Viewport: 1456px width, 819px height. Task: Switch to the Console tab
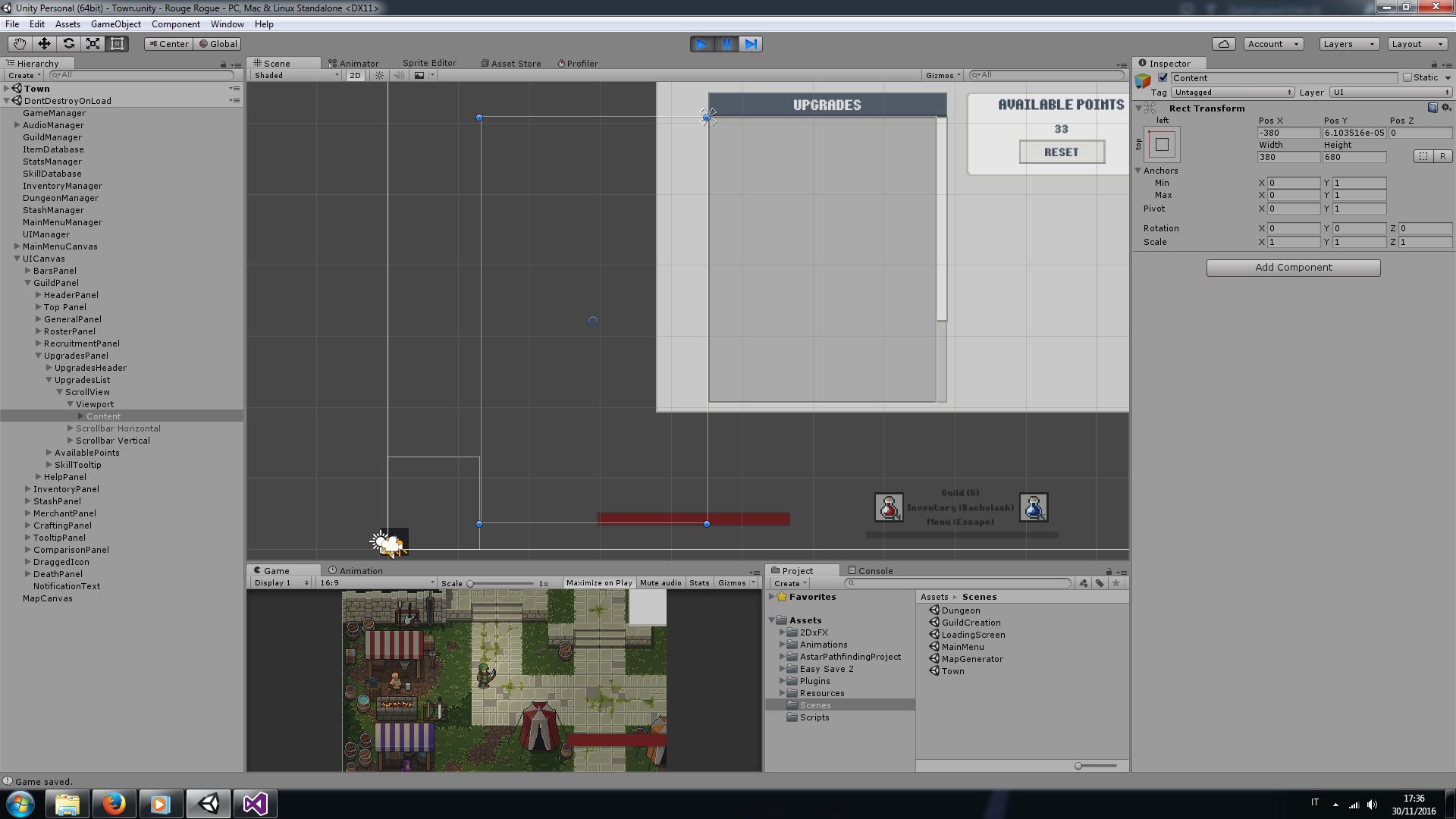[x=874, y=570]
